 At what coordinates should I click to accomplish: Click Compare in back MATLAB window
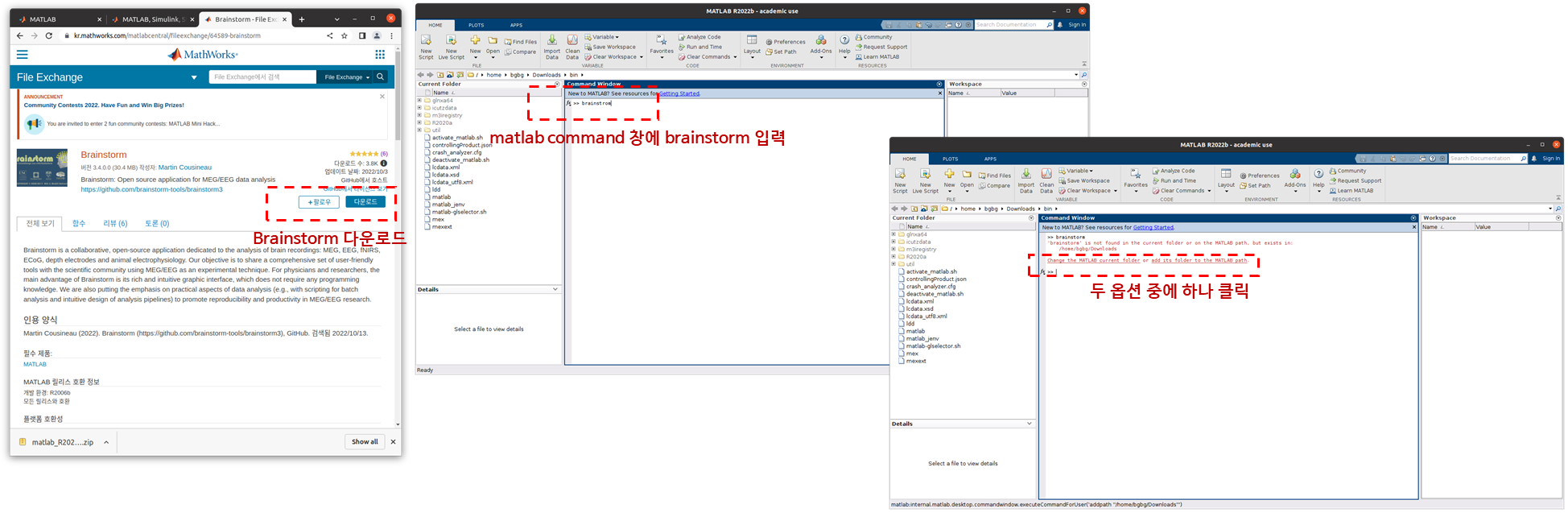(520, 52)
